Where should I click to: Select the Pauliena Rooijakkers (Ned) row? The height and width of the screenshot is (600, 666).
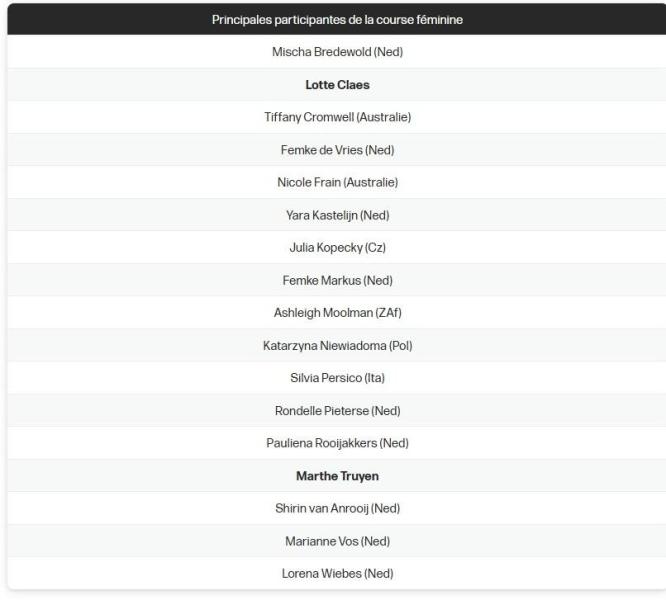click(x=337, y=443)
